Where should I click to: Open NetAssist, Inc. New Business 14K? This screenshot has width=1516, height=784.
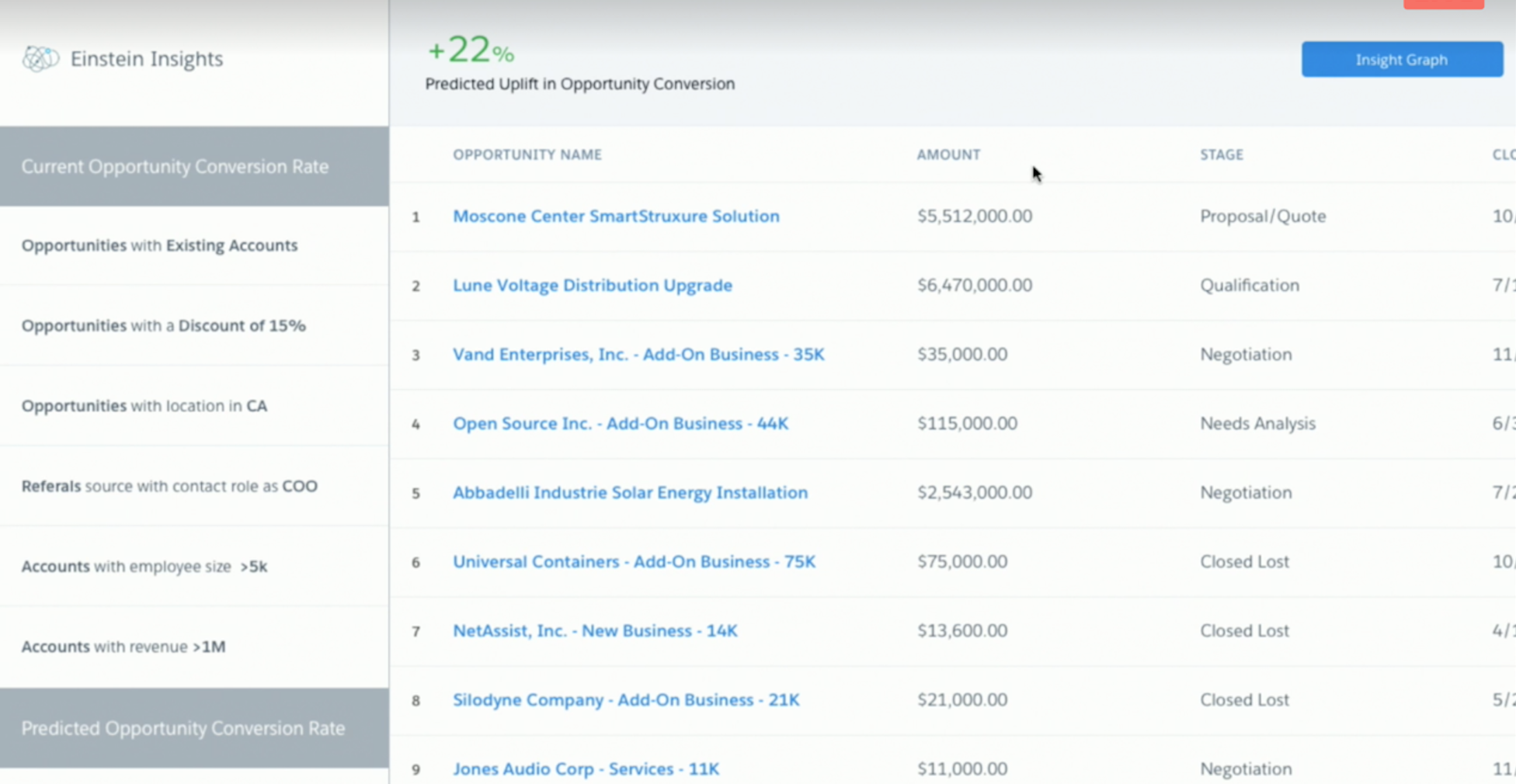[x=595, y=630]
